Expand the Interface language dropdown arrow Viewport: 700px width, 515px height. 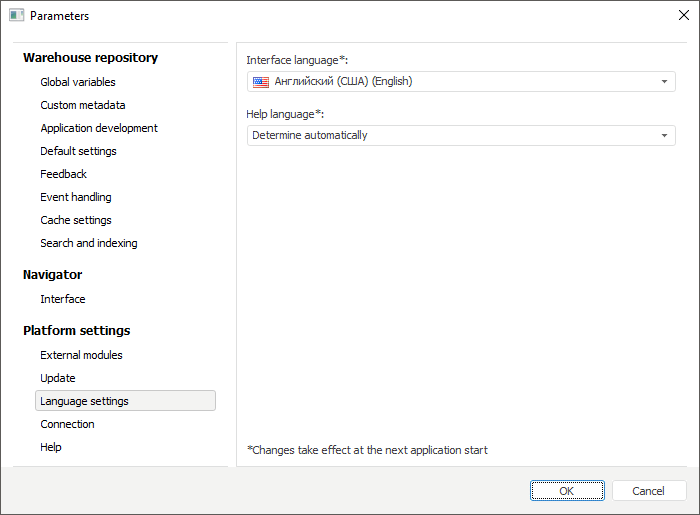point(664,82)
